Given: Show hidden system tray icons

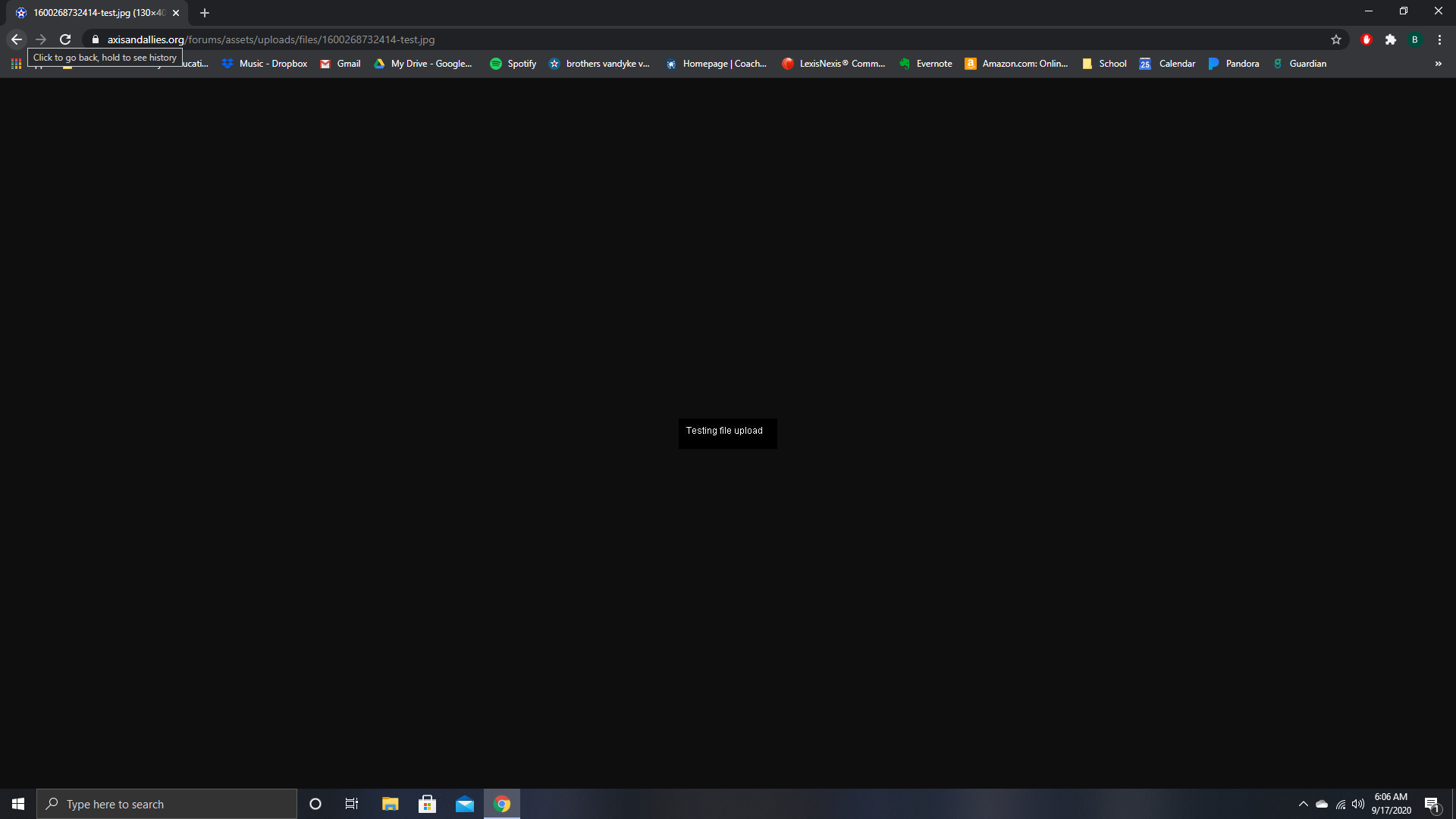Looking at the screenshot, I should [x=1303, y=804].
